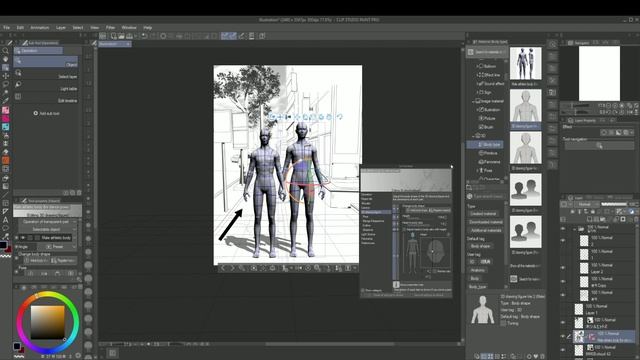This screenshot has width=640, height=360.
Task: Select the Zoom magnifier tool
Action: [5, 51]
